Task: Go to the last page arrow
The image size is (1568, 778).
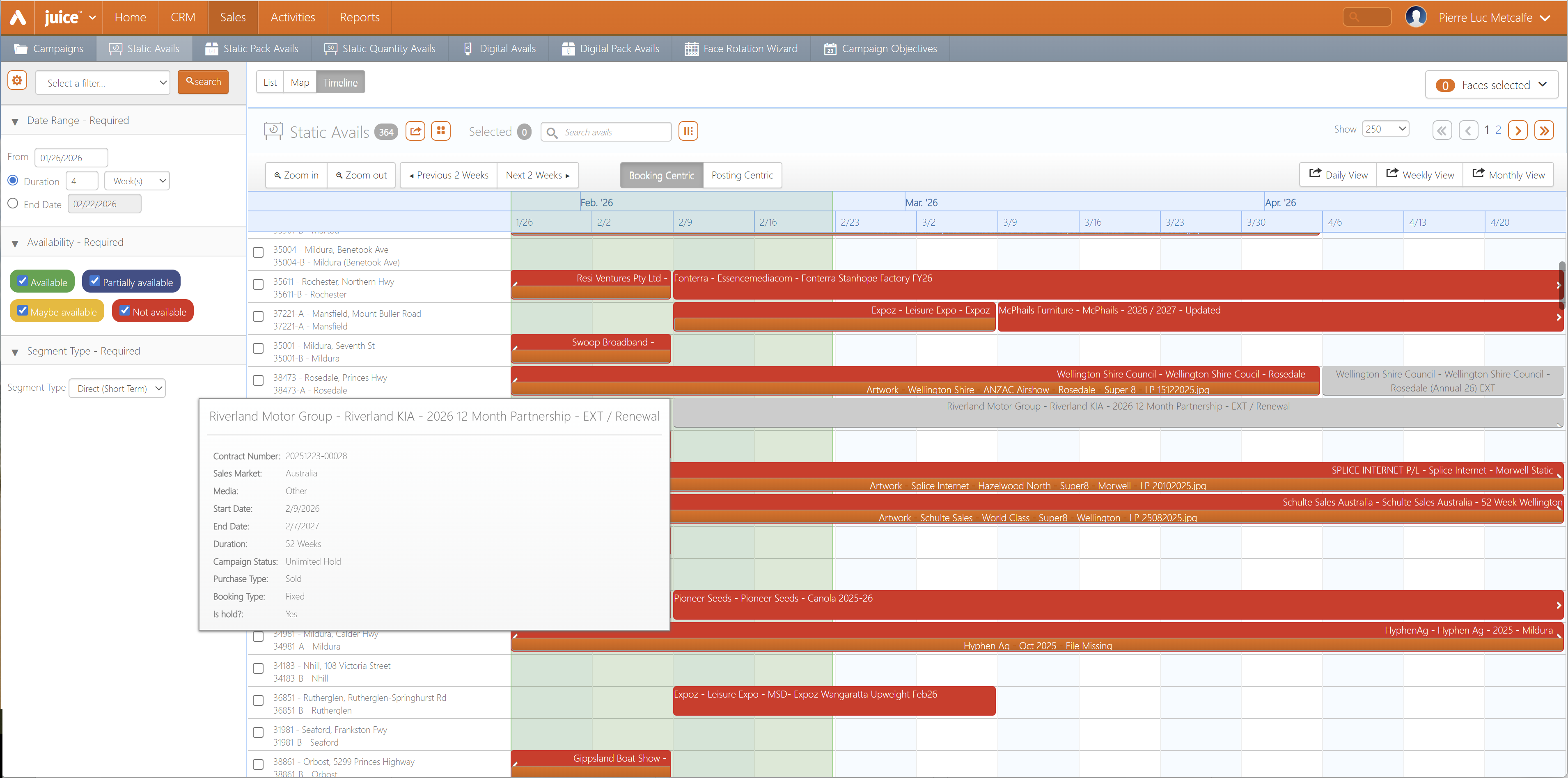Action: [1544, 130]
